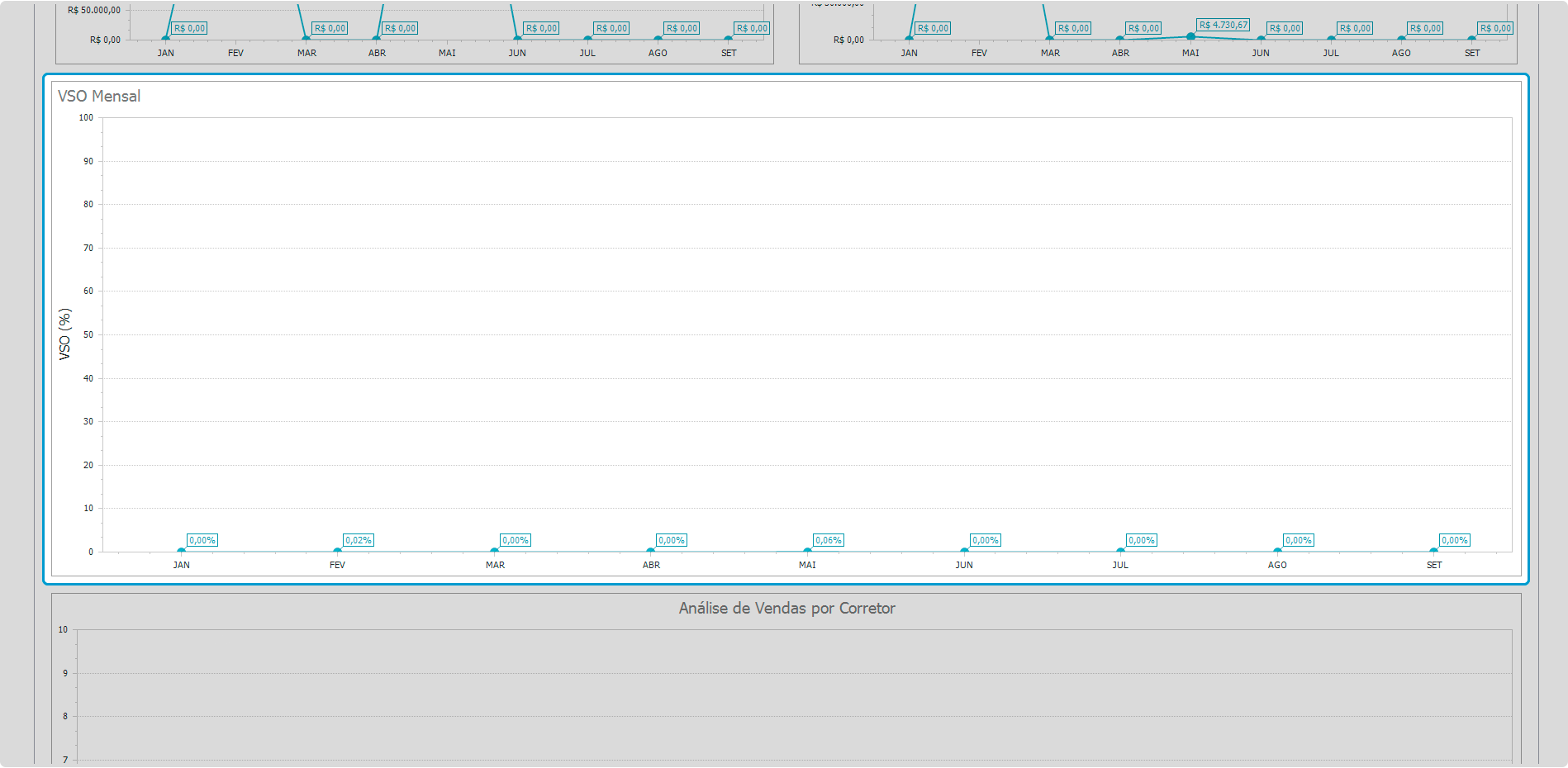This screenshot has width=1568, height=768.
Task: Click the FEV axis label in VSO Mensal
Action: [338, 565]
